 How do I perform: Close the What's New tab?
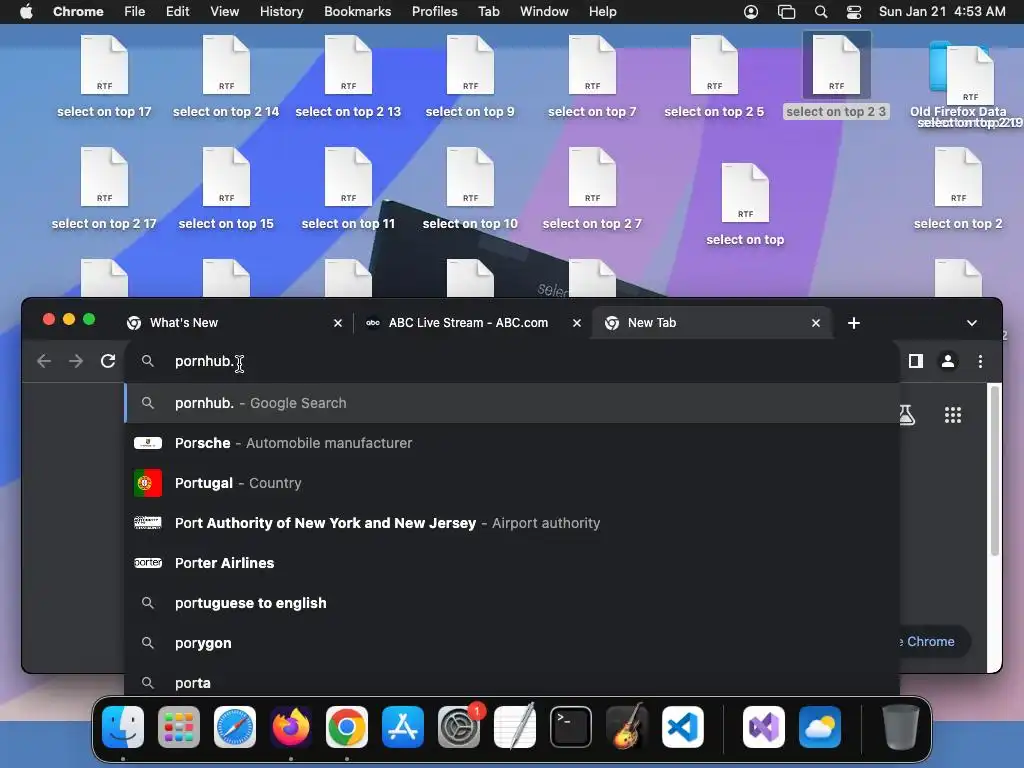coord(338,323)
